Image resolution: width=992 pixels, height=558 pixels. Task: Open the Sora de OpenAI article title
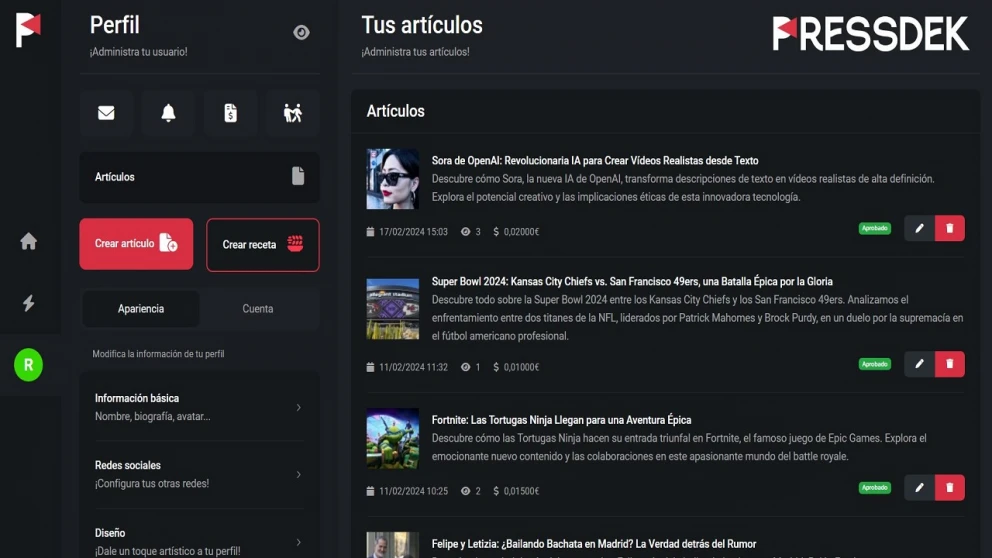(595, 161)
